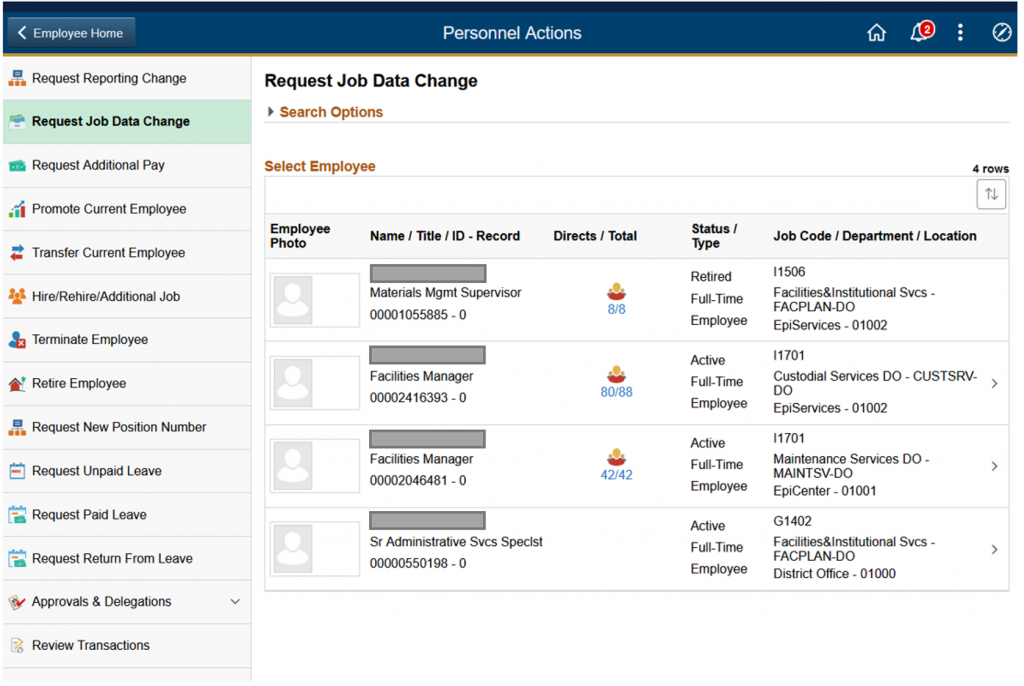
Task: Open the 42/42 directs link
Action: click(616, 476)
